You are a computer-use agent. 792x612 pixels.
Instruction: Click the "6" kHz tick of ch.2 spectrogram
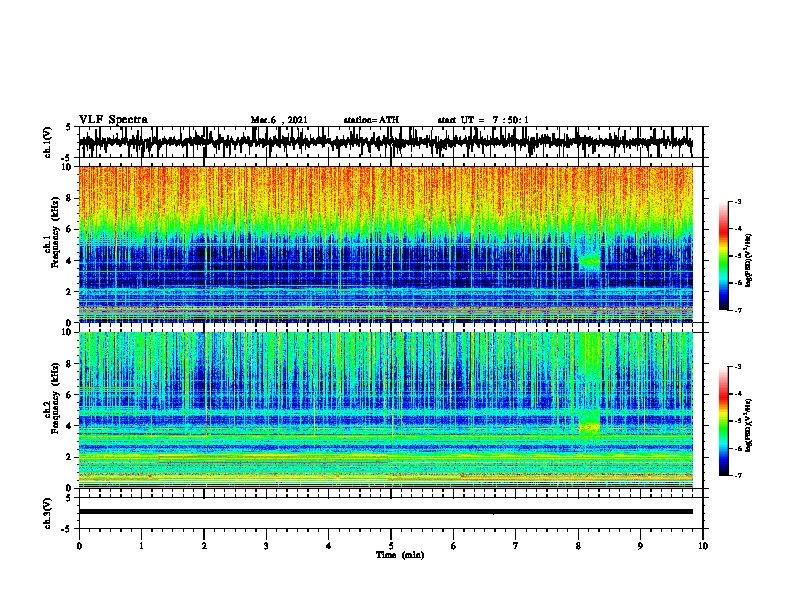[x=71, y=395]
